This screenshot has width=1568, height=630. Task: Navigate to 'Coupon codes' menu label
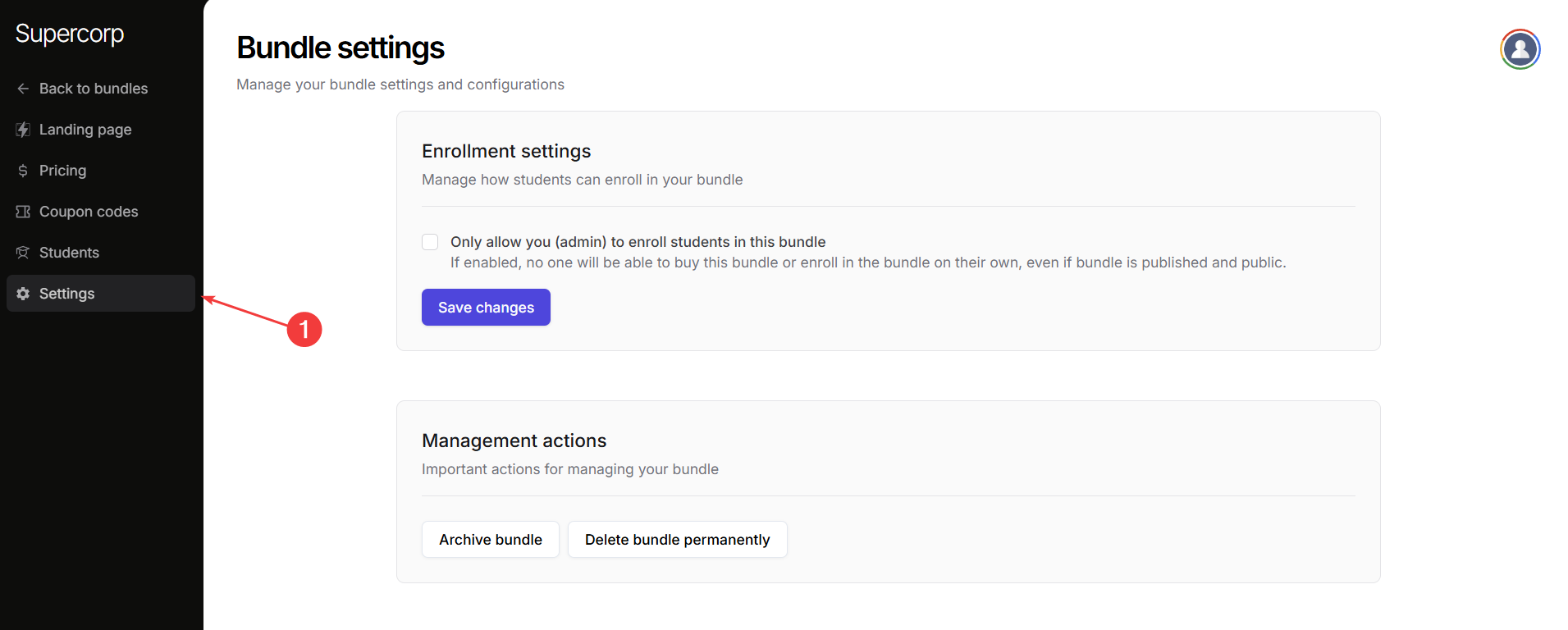pos(89,212)
